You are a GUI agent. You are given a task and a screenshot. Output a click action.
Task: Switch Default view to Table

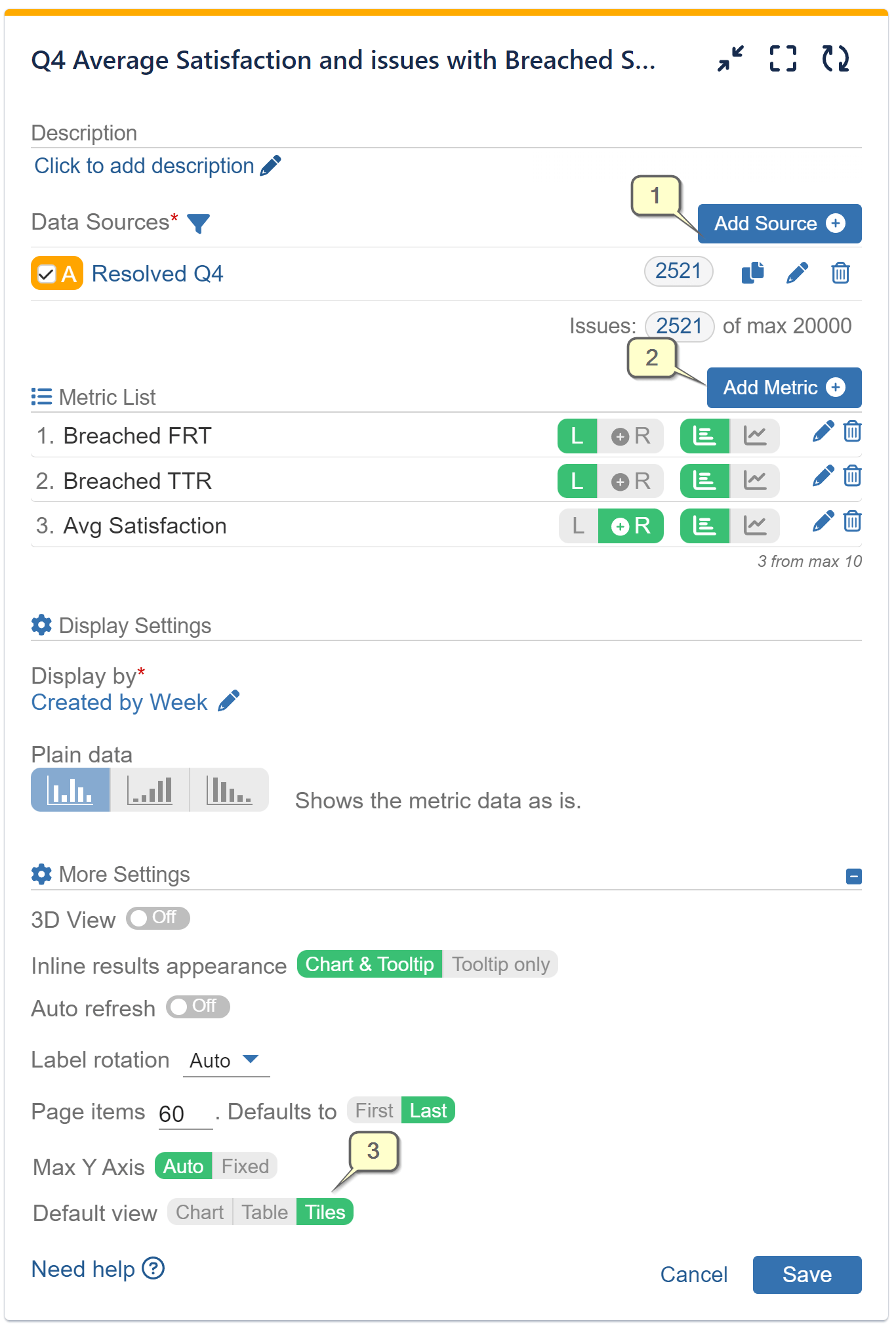[x=264, y=1212]
